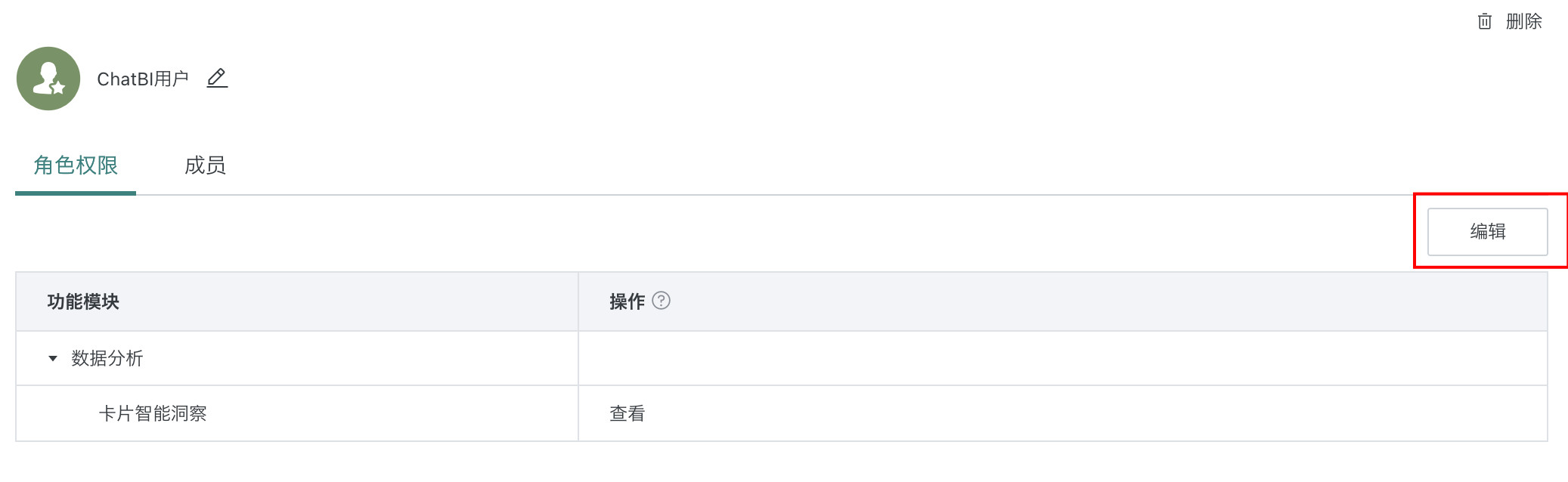Click the 操作 column header label
Viewport: 1568px width, 482px height.
pos(627,301)
